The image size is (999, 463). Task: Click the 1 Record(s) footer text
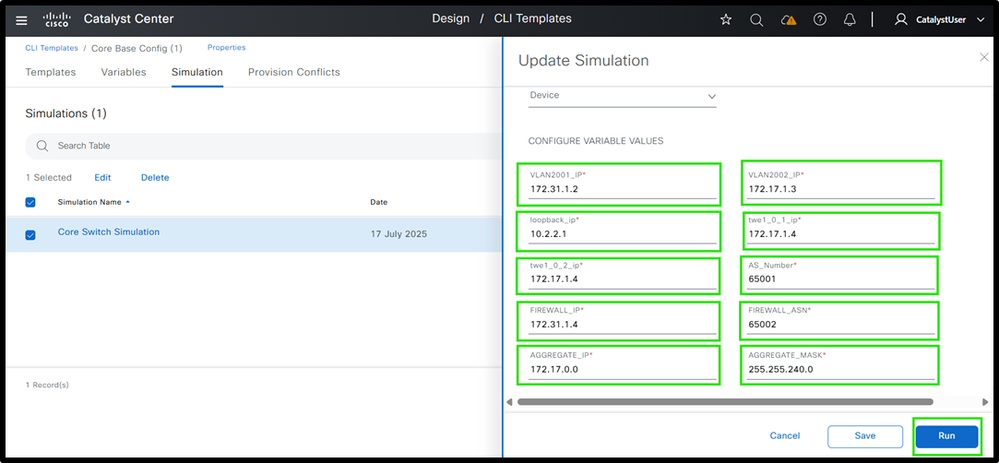pyautogui.click(x=47, y=385)
